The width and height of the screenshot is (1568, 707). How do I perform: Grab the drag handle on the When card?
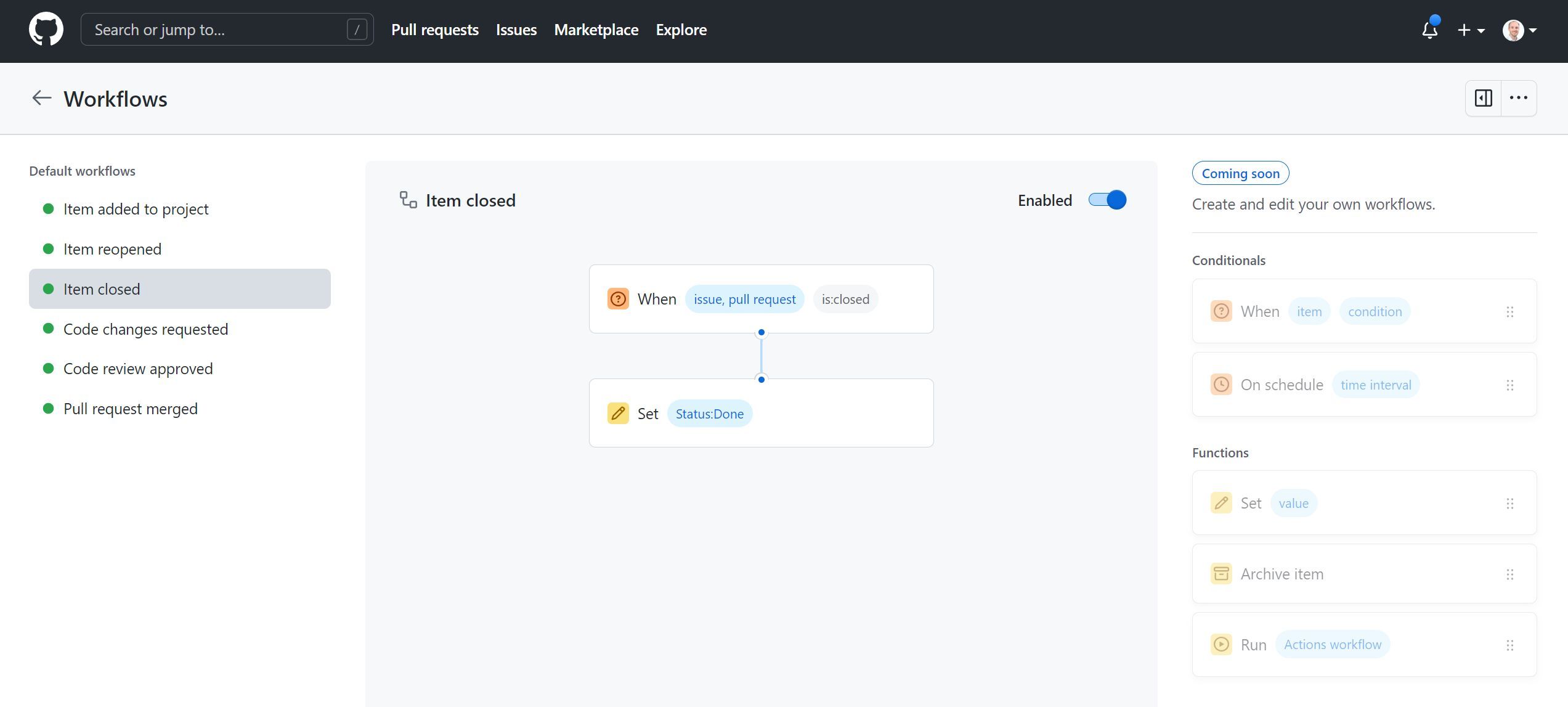coord(1510,311)
